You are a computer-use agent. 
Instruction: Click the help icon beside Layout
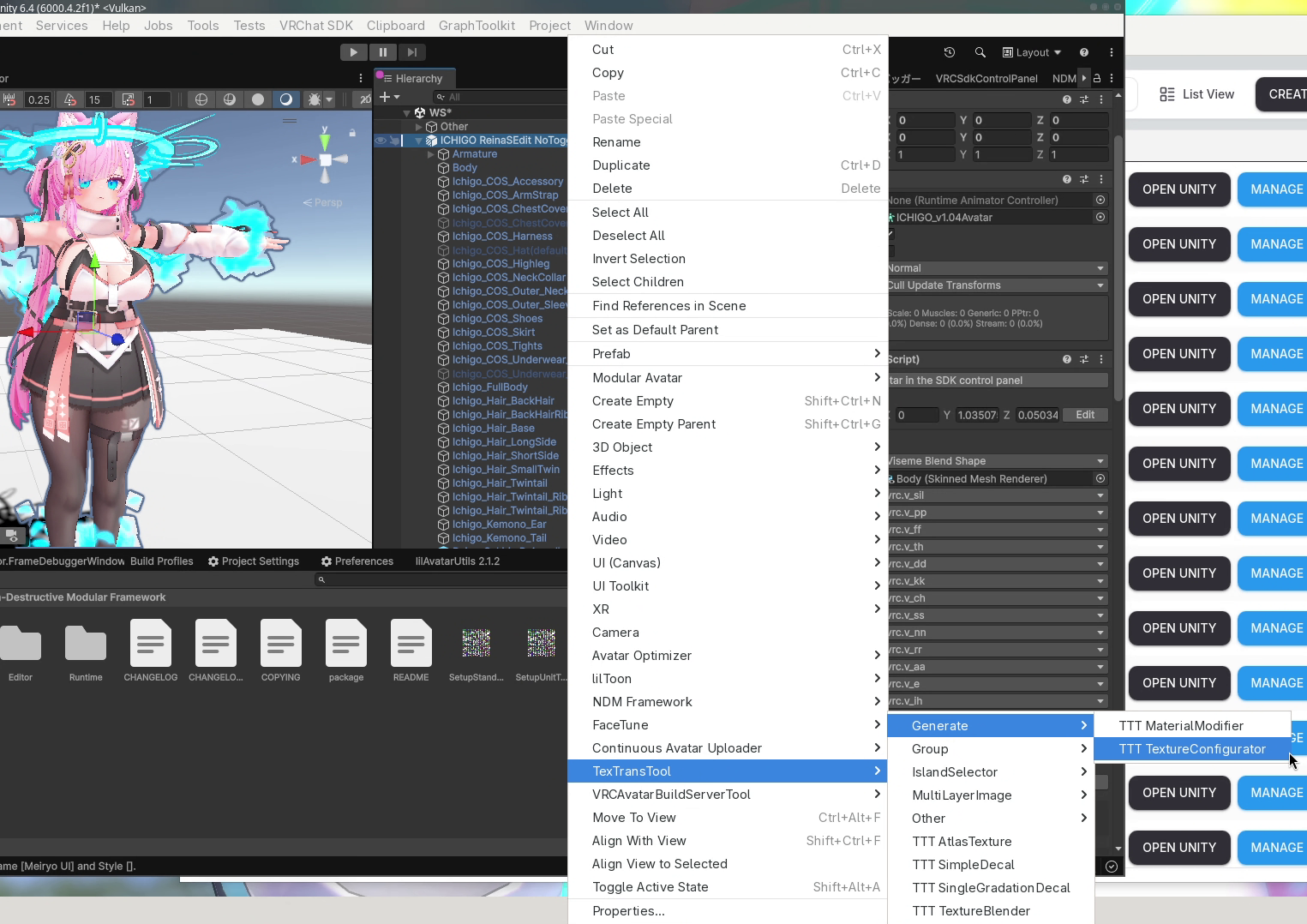point(1084,52)
